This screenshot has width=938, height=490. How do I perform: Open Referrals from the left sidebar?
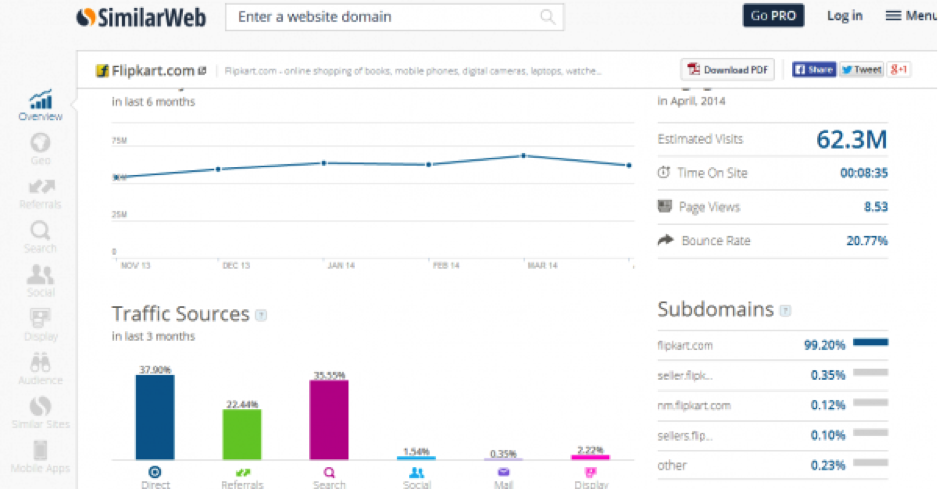pyautogui.click(x=40, y=192)
